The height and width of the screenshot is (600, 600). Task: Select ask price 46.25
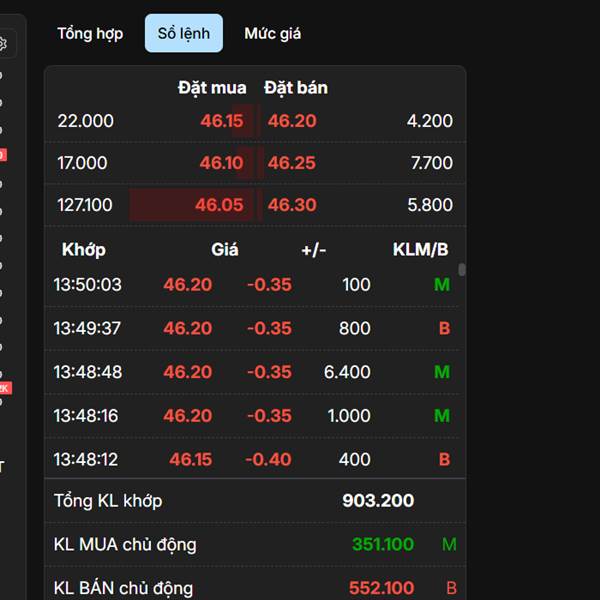[x=292, y=163]
